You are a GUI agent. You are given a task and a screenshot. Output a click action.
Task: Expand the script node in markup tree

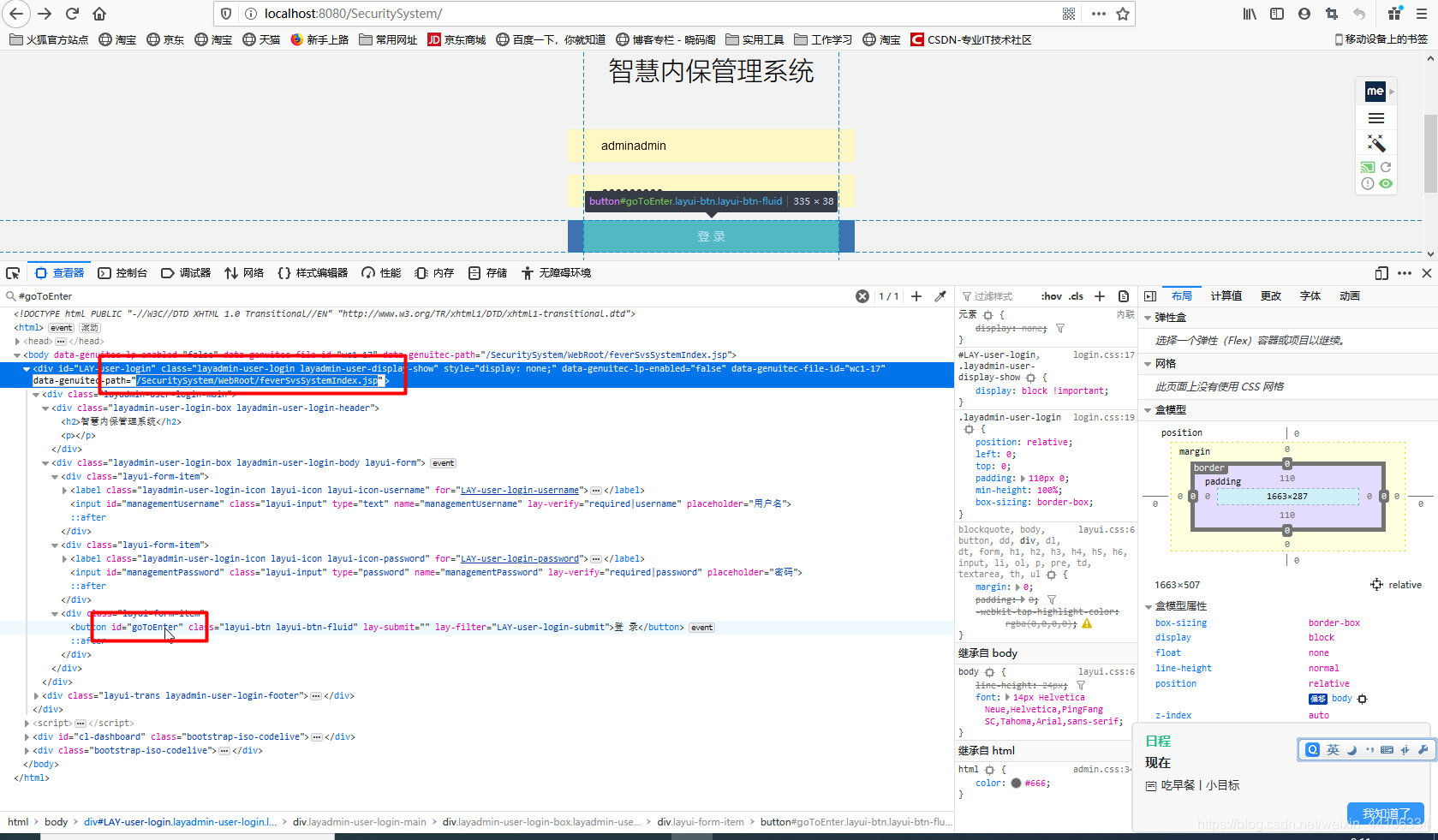tap(27, 723)
